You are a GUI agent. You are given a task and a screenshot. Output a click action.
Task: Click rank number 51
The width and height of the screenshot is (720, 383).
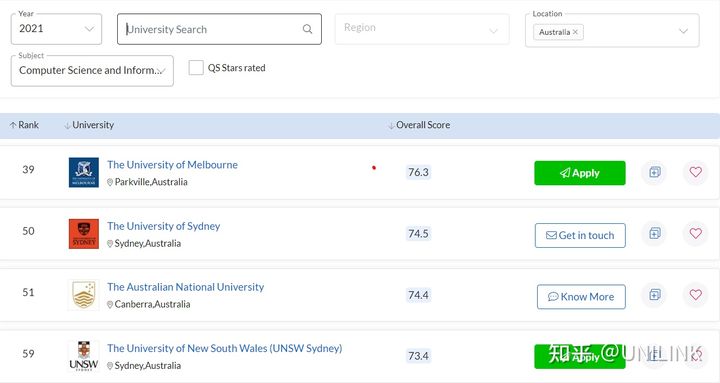(x=28, y=292)
